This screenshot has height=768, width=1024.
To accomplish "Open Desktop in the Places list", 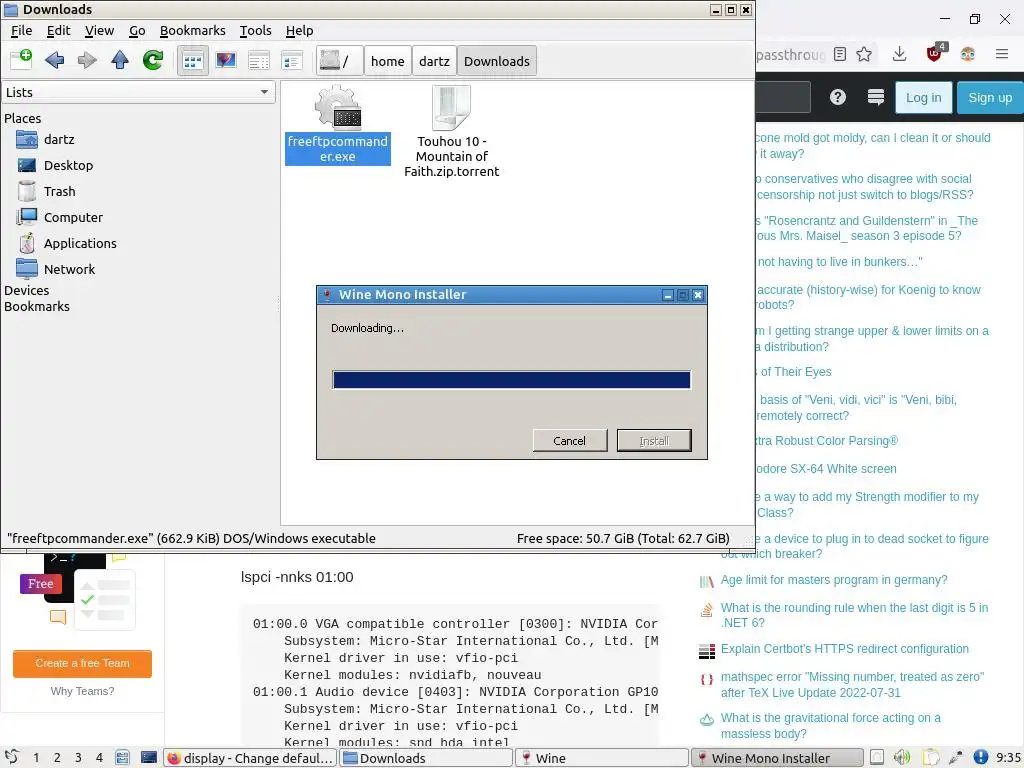I will tap(68, 165).
